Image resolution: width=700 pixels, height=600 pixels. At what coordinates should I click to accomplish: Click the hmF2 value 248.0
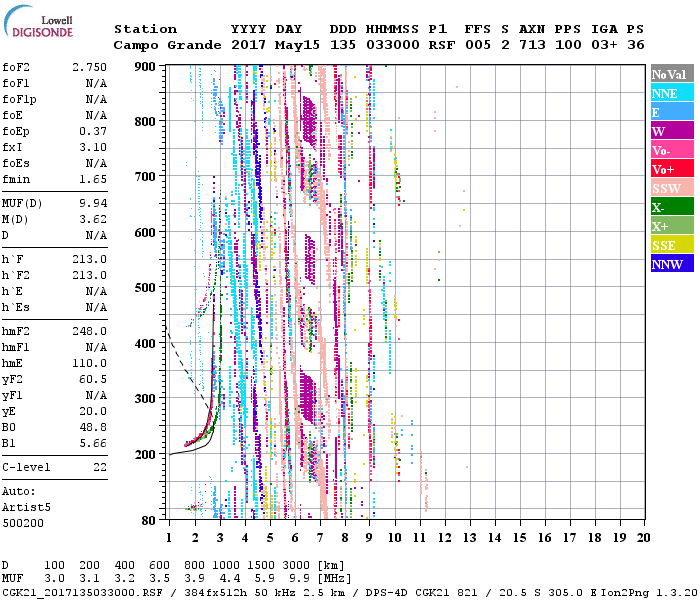coord(89,331)
